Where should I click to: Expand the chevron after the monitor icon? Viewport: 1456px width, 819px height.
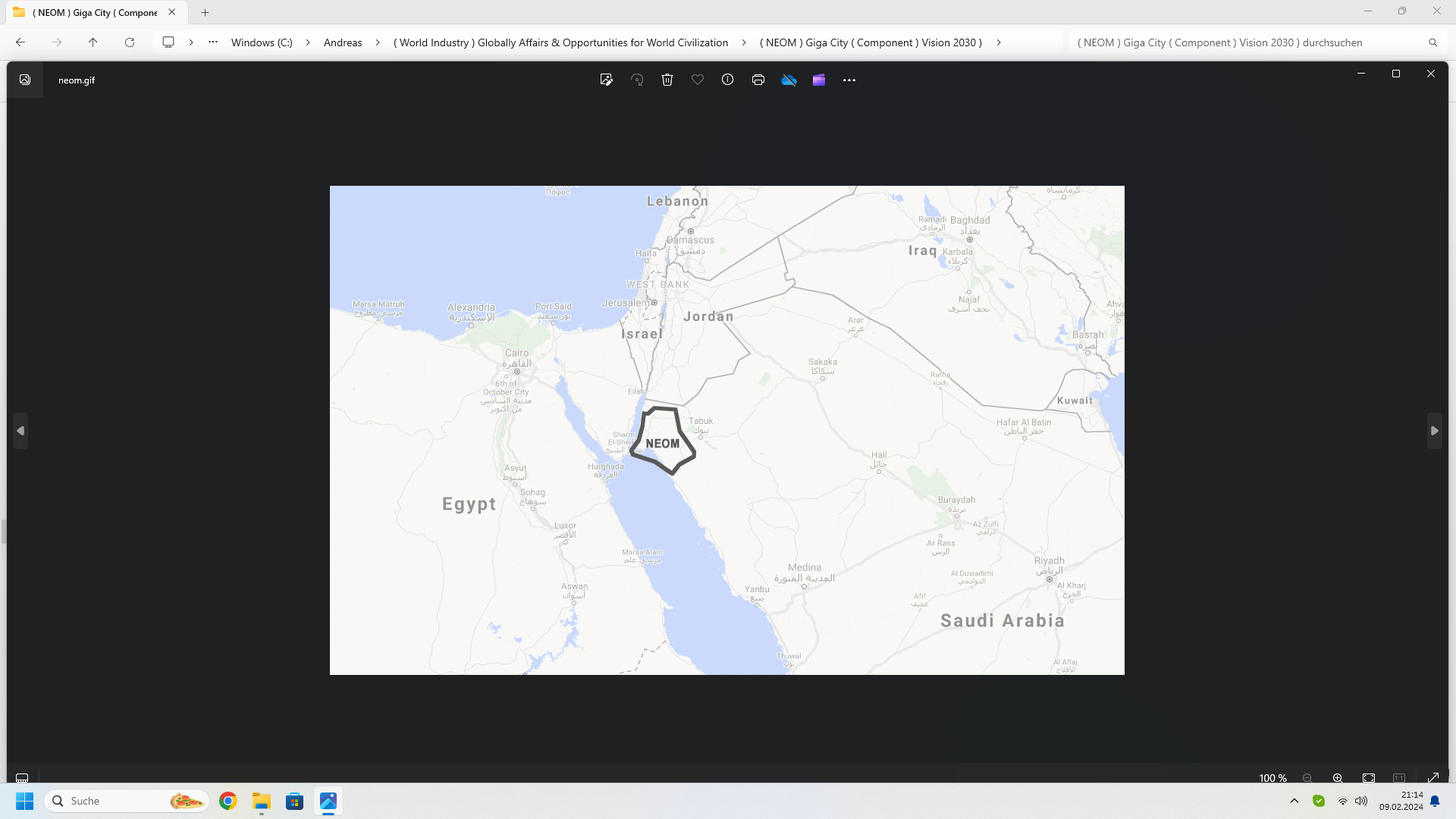(x=191, y=42)
